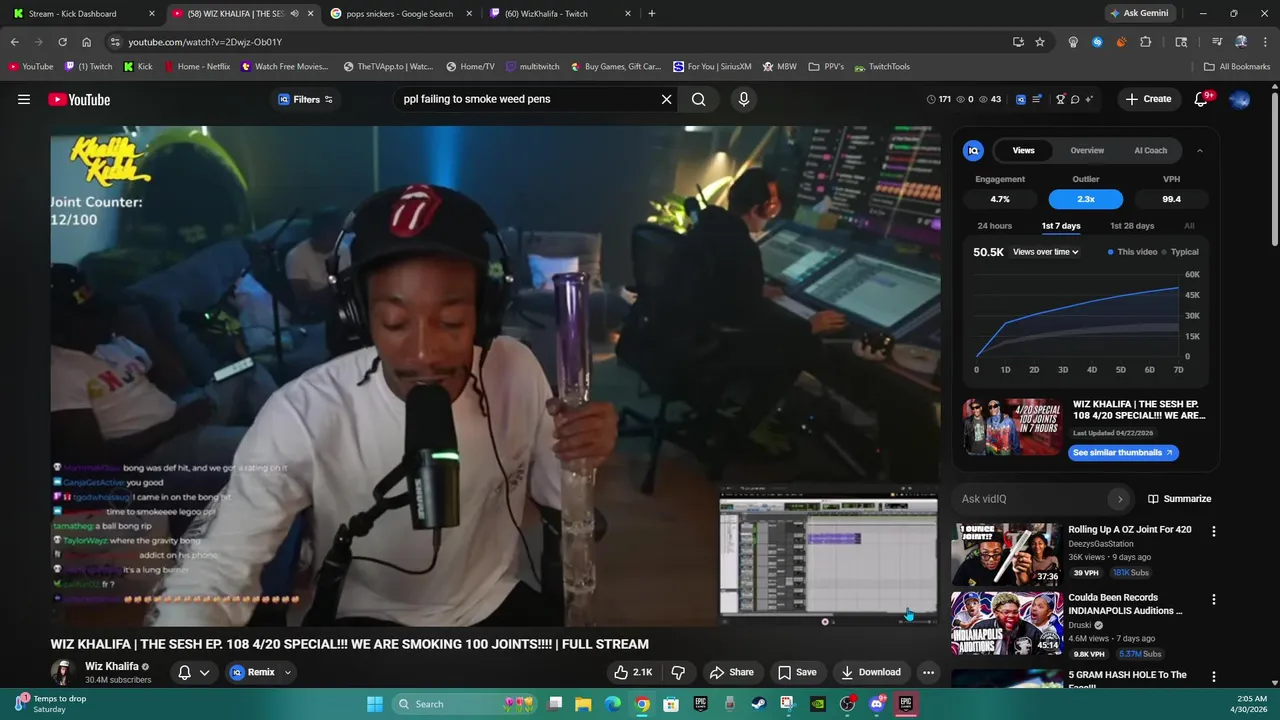Open options for 5 Gram Hash Hole video
The image size is (1280, 720).
[1214, 677]
